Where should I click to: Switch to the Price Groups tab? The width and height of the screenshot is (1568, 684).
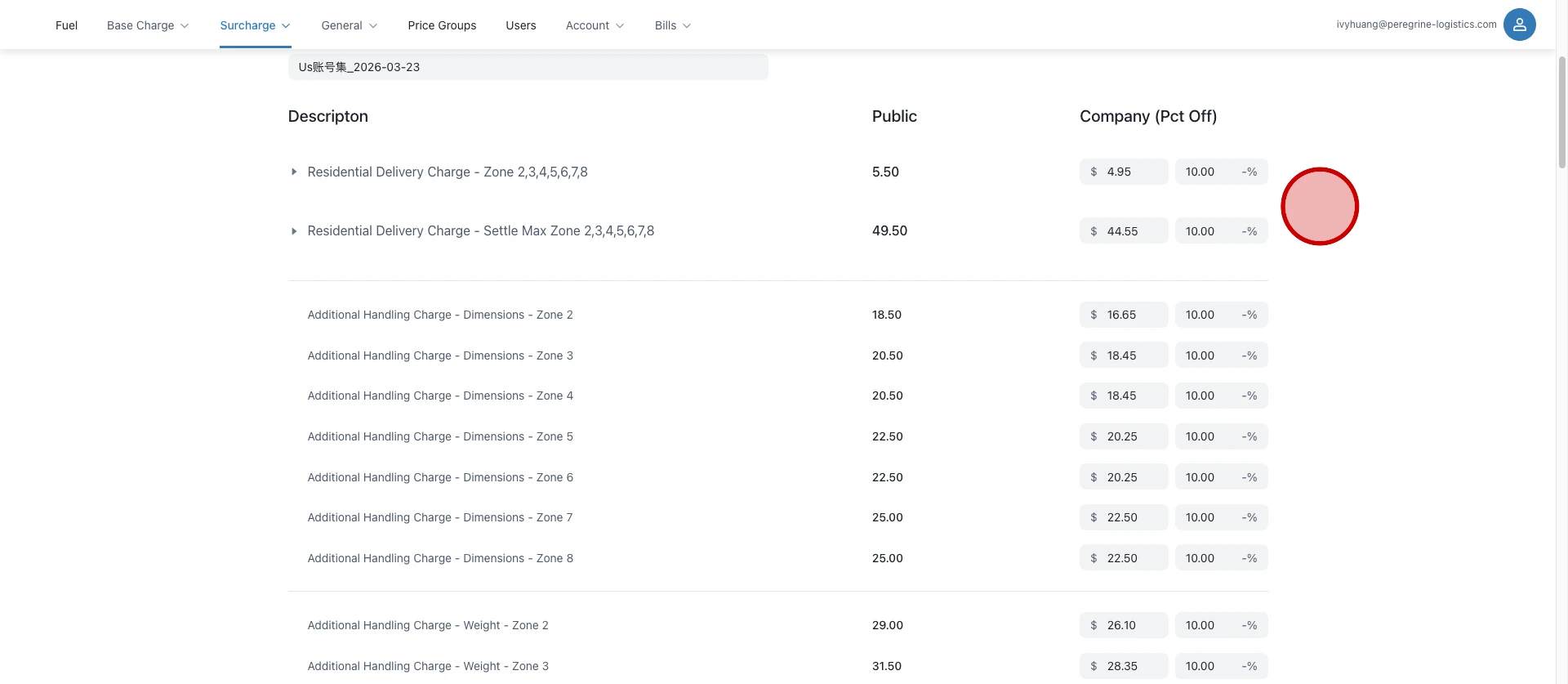[442, 25]
